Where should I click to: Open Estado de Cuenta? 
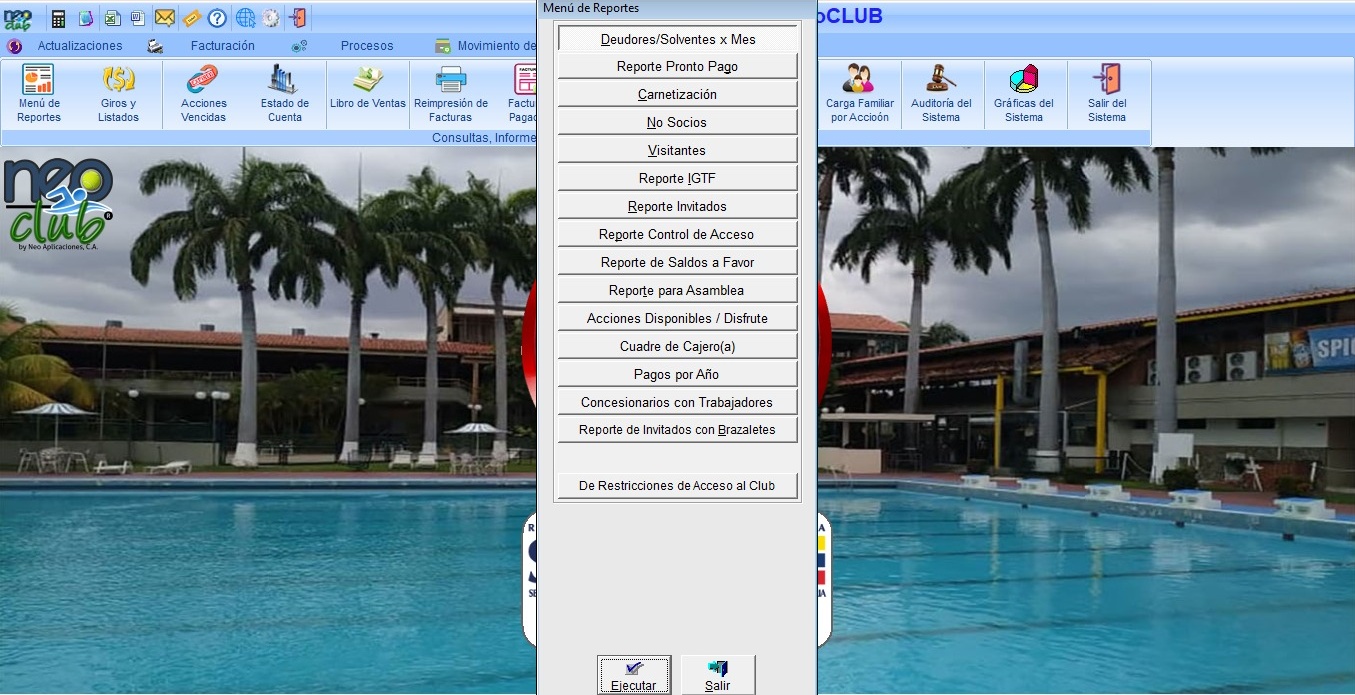285,94
